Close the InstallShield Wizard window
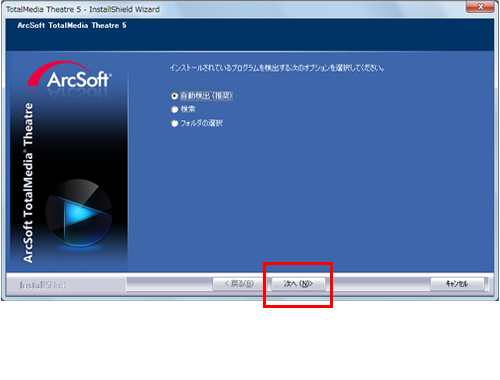Screen dimensions: 500x380 tap(480, 7)
